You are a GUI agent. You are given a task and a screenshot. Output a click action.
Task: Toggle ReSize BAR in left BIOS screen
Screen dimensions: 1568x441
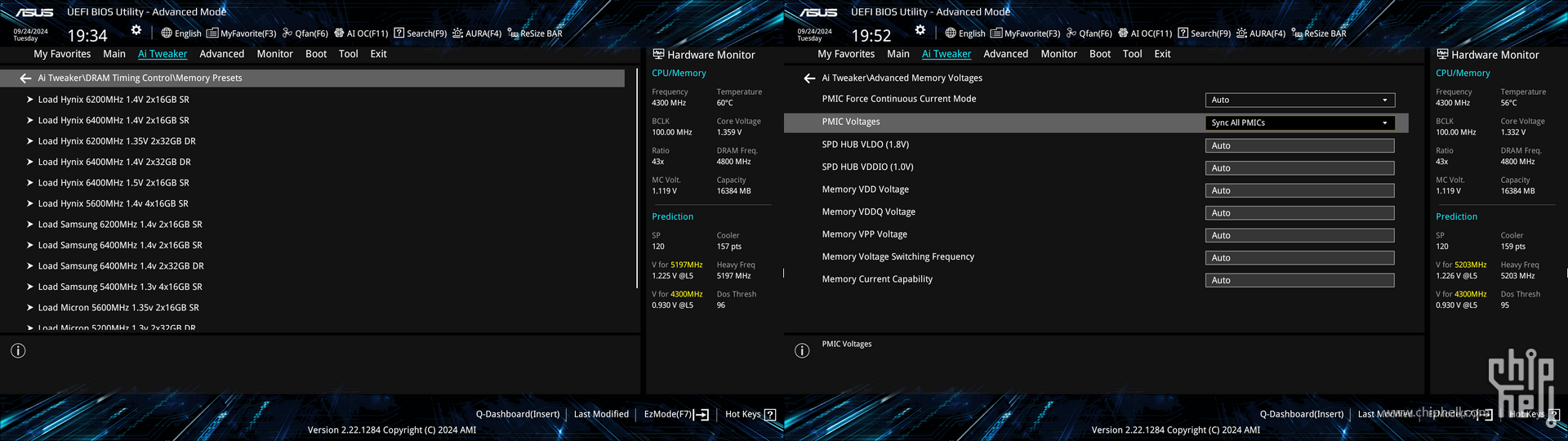tap(535, 33)
